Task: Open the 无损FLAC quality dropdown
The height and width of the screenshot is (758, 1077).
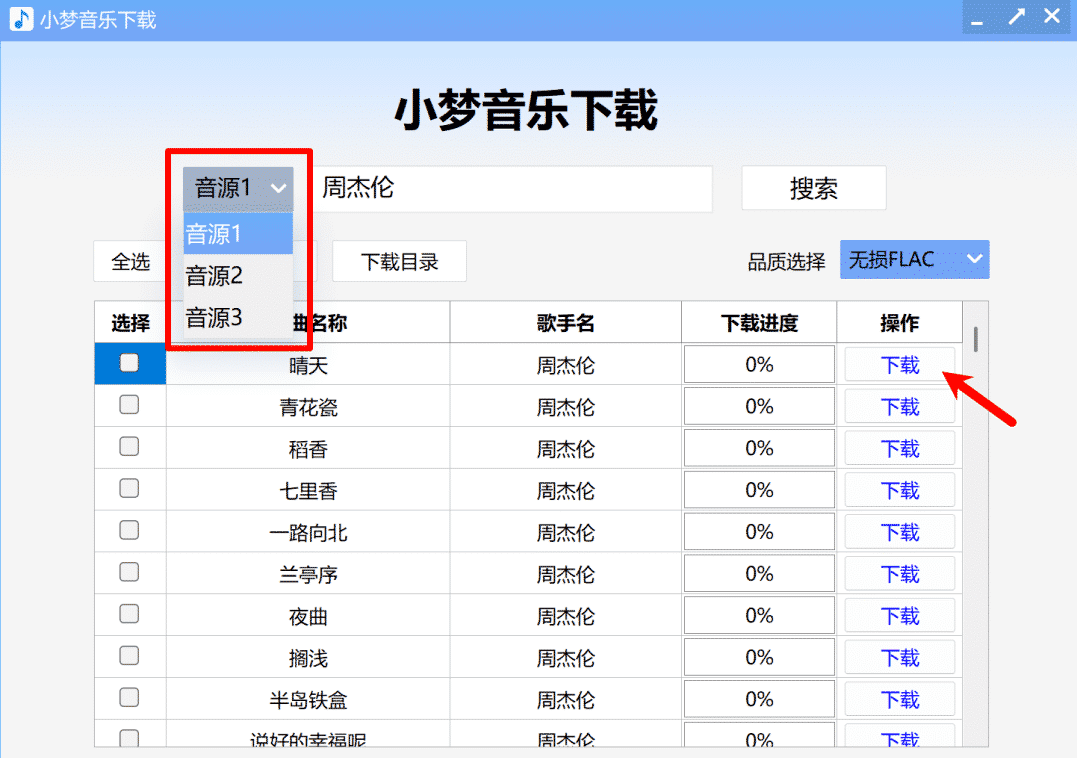Action: click(x=912, y=259)
